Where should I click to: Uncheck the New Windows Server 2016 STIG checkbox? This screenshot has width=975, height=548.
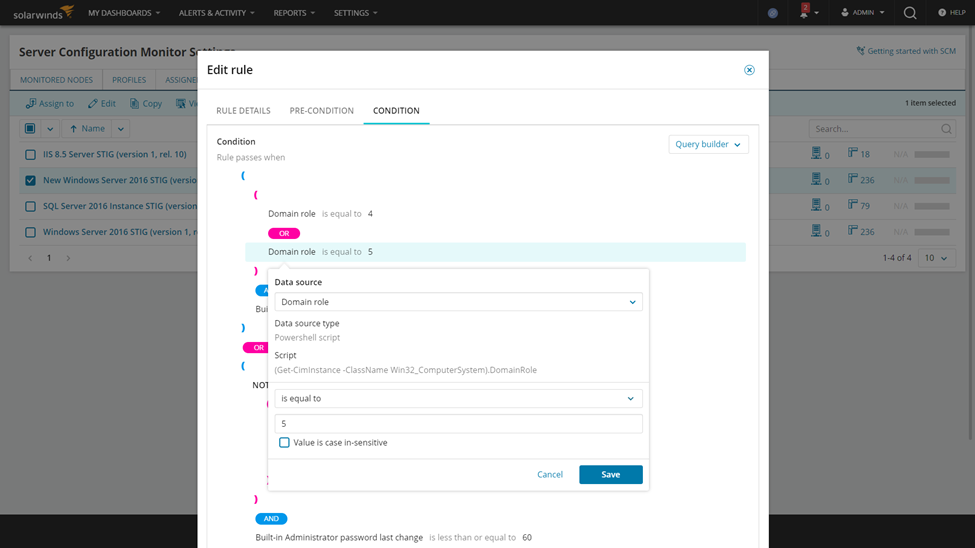click(30, 180)
